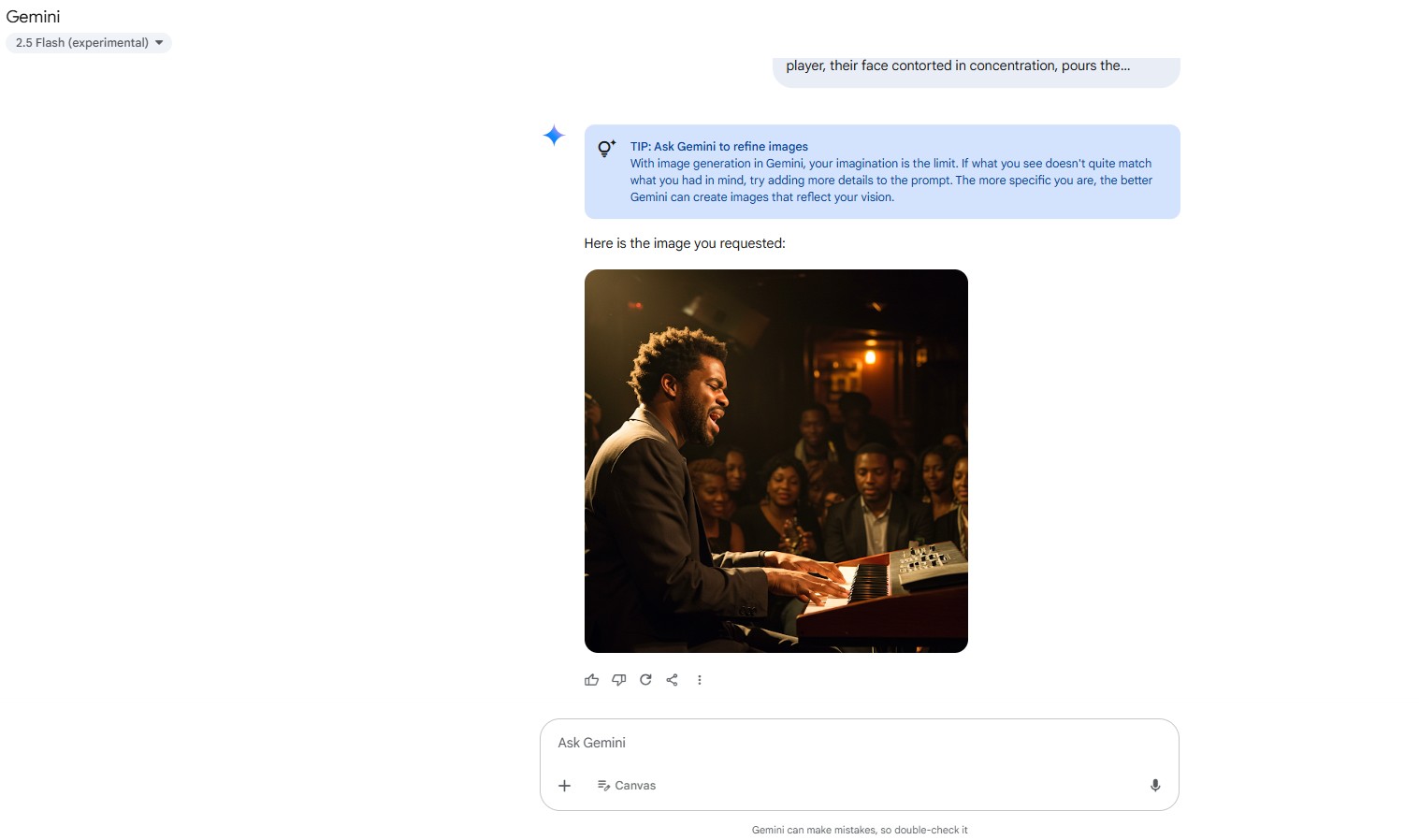
Task: Click the thumbs up good response icon
Action: pos(591,680)
